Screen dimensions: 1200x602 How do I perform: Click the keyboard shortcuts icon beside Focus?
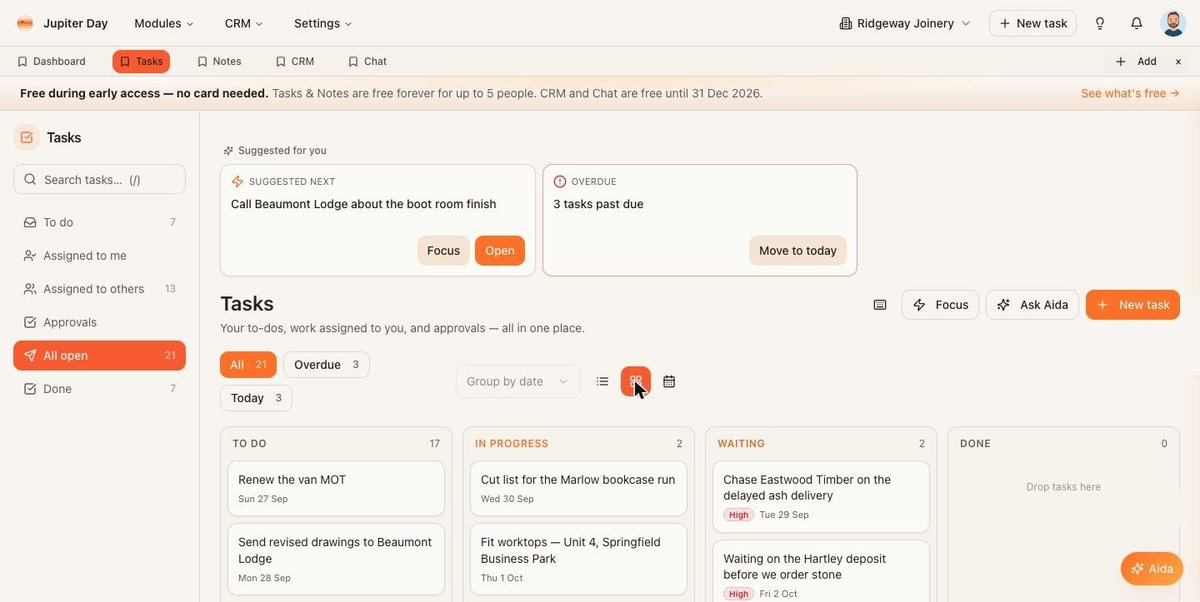click(880, 305)
